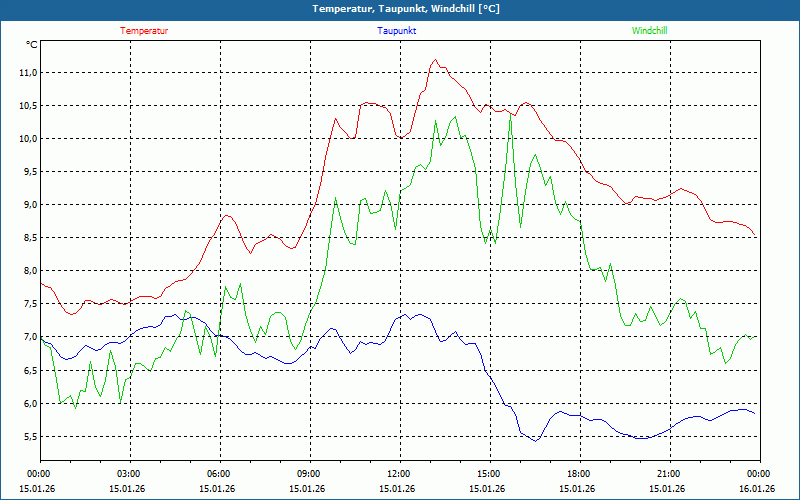Select the 18:00 time label on the x-axis
800x500 pixels.
[x=579, y=474]
